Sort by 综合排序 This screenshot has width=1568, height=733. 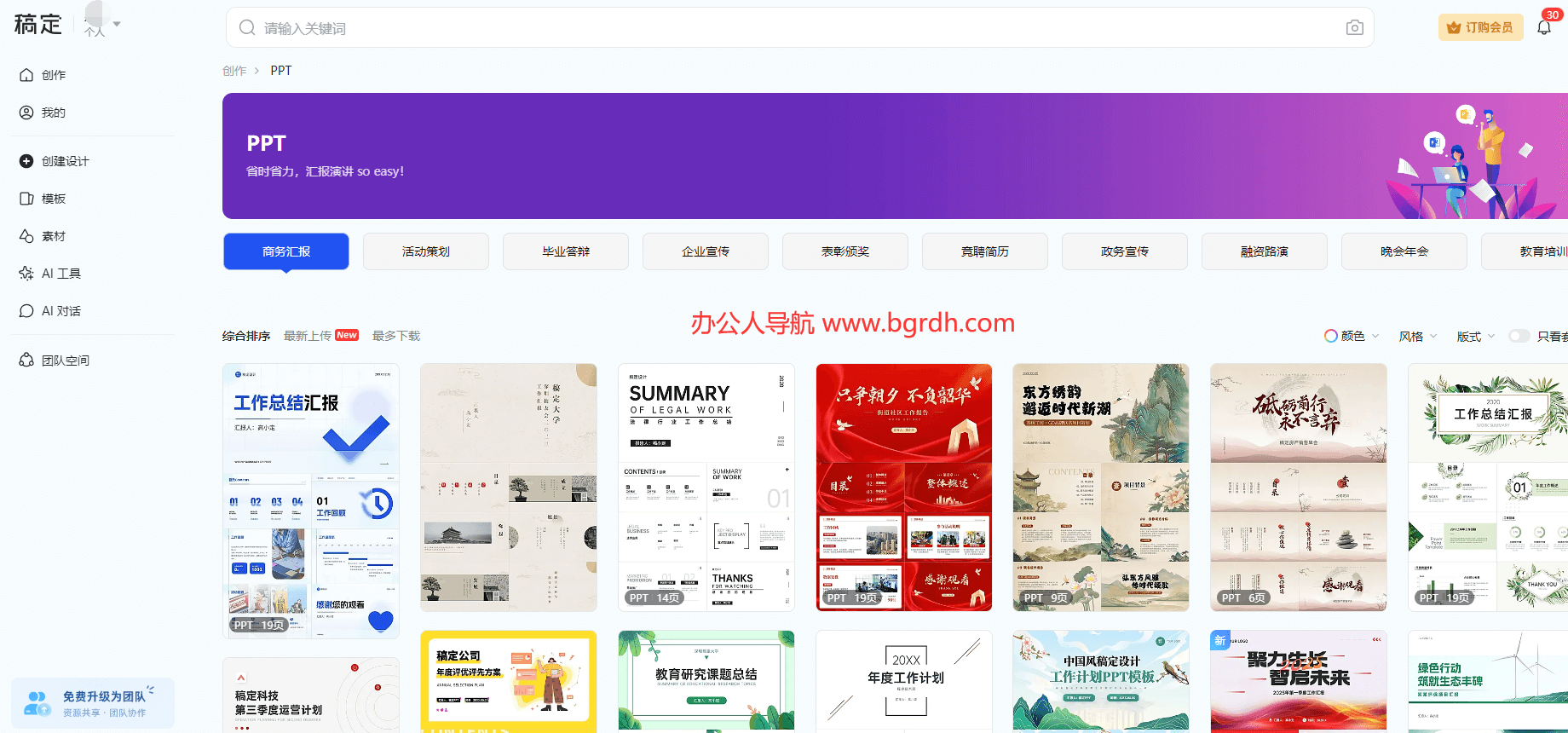pyautogui.click(x=246, y=336)
